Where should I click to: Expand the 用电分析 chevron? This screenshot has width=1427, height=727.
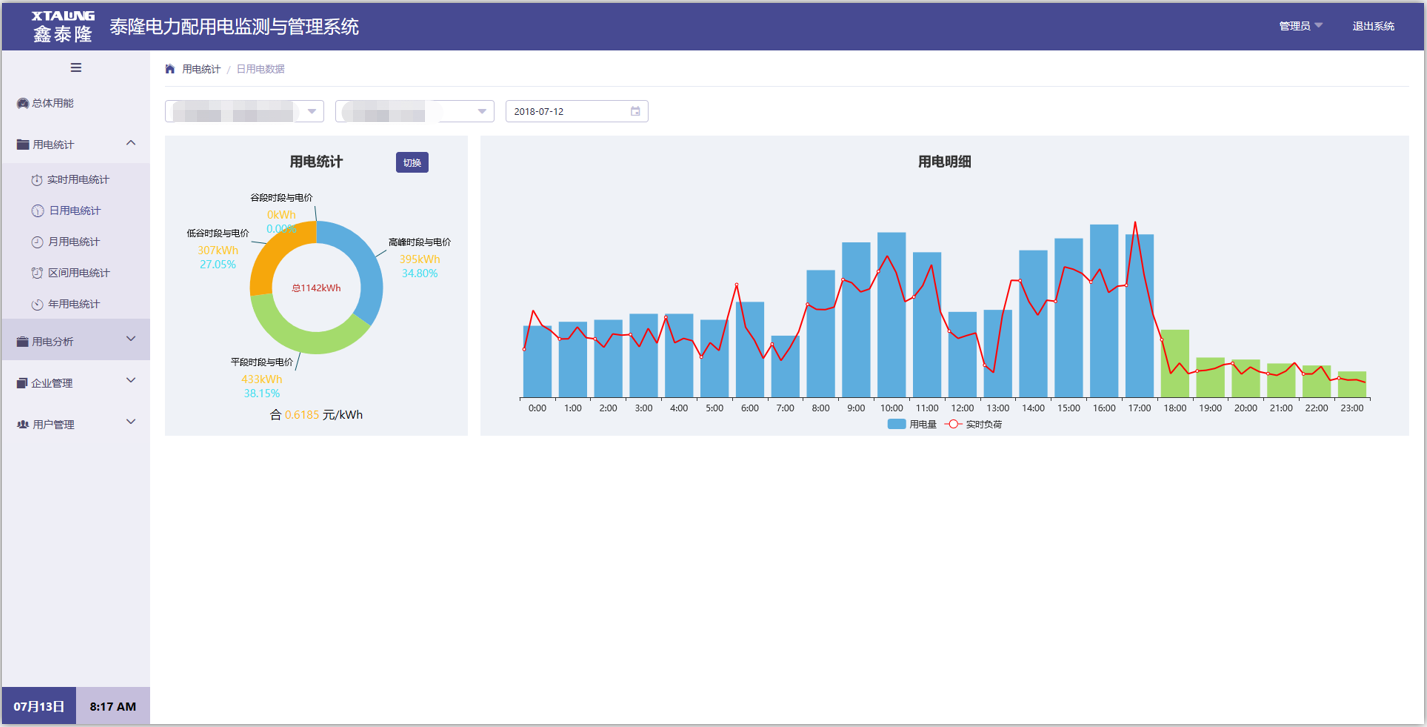(x=131, y=340)
